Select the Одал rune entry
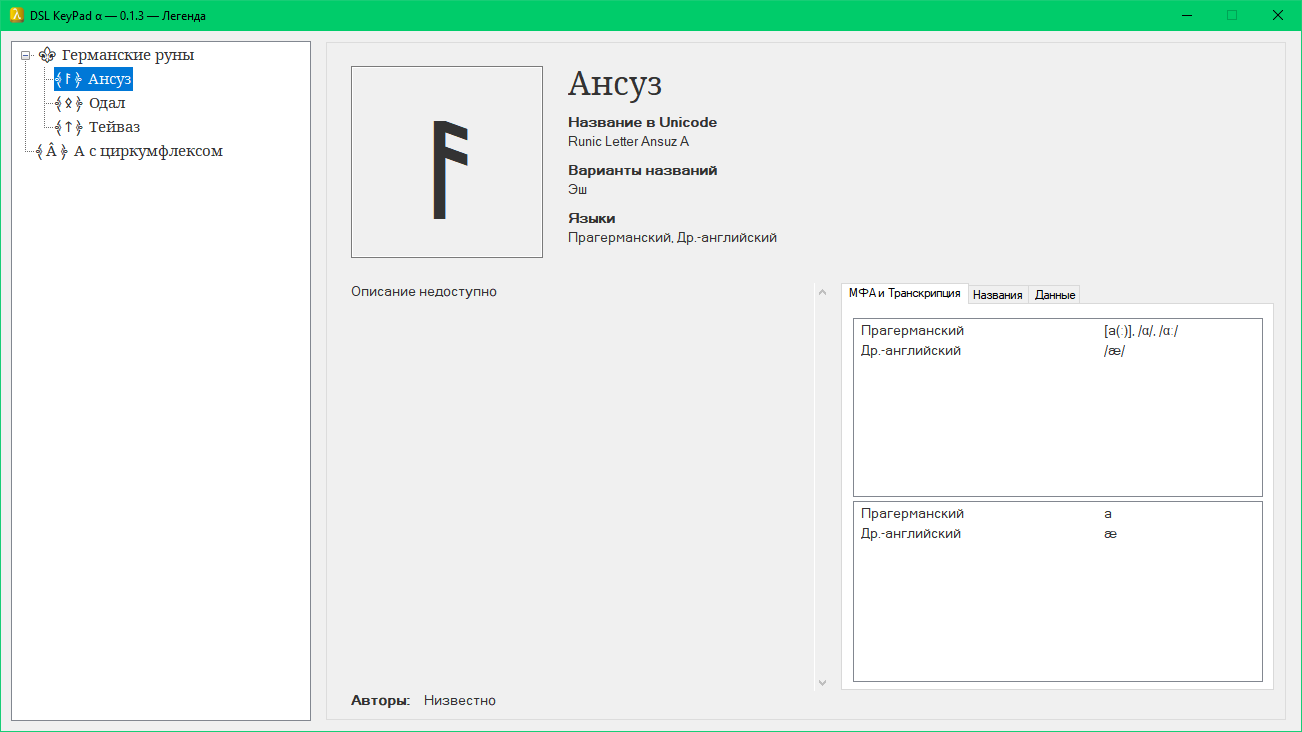The image size is (1302, 732). 107,103
